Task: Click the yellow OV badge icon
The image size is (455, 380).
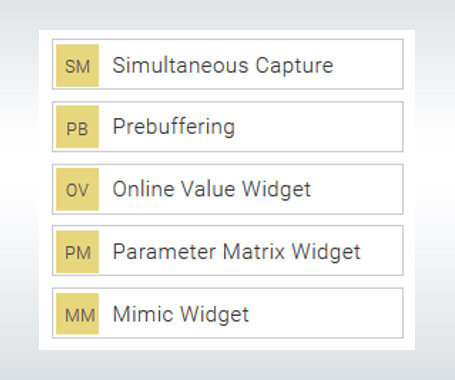Action: [77, 189]
